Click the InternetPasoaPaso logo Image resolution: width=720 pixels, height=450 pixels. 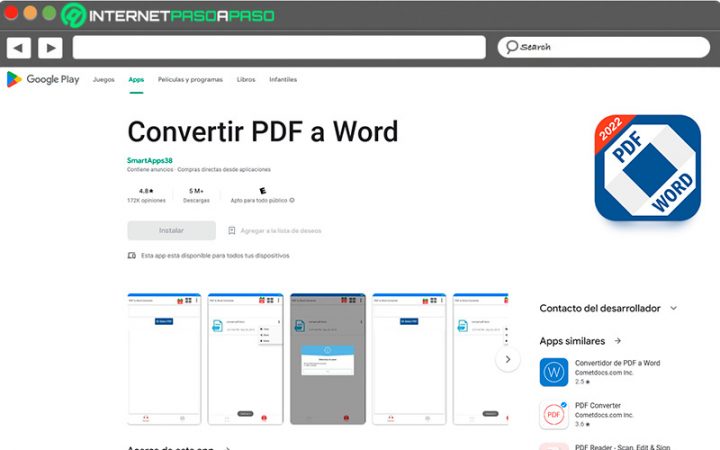click(168, 16)
